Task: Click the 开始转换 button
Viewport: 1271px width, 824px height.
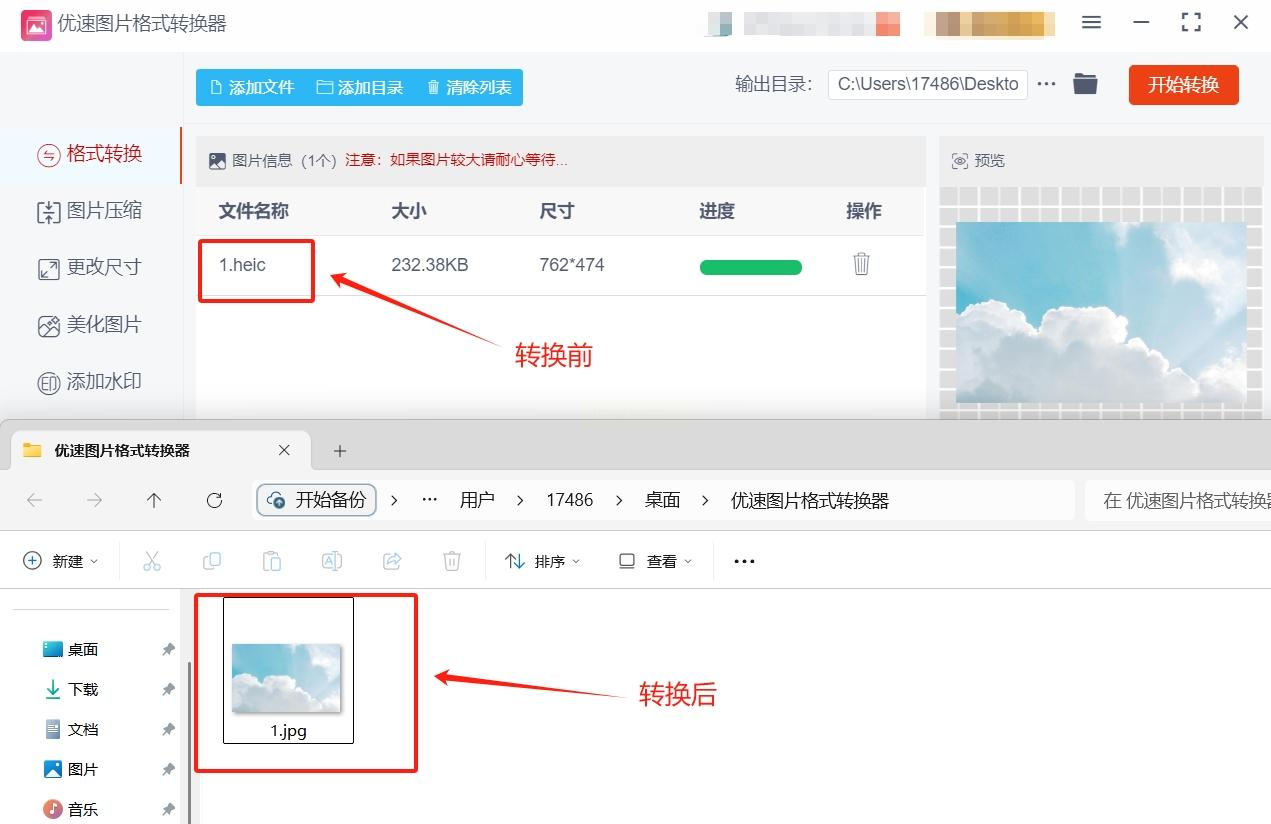Action: point(1184,85)
